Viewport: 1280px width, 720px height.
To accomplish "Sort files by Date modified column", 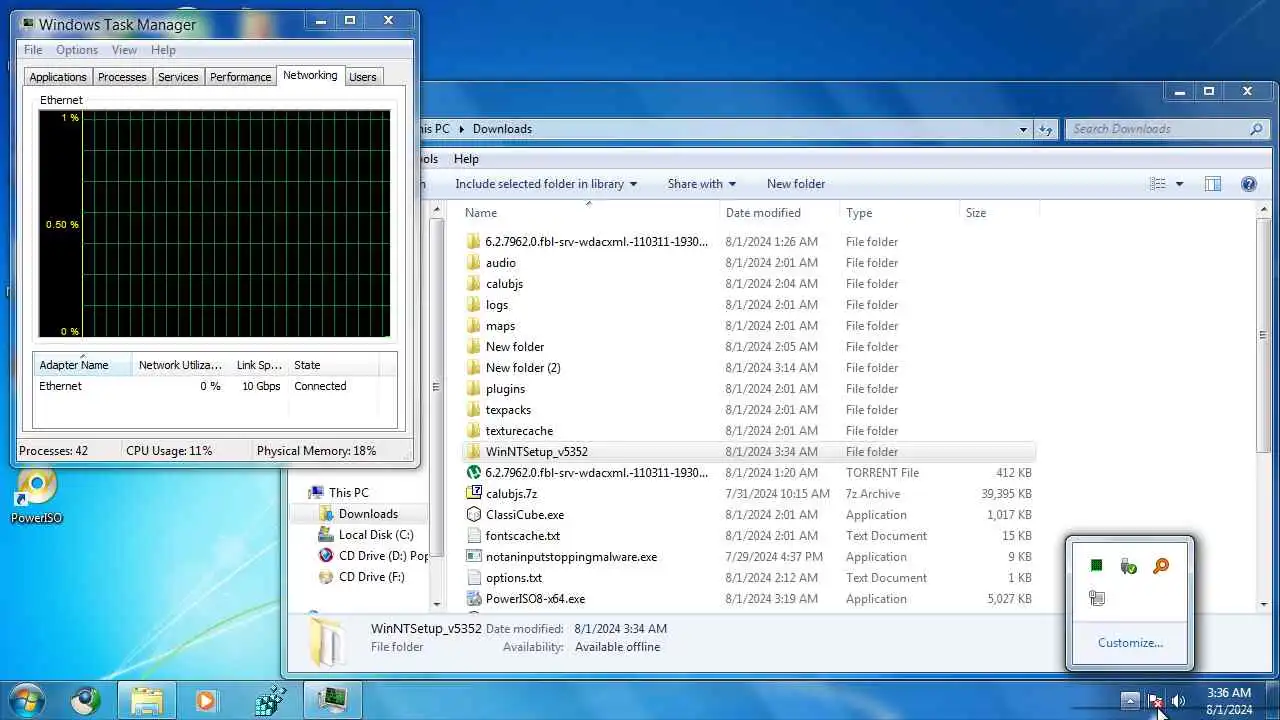I will [x=779, y=213].
